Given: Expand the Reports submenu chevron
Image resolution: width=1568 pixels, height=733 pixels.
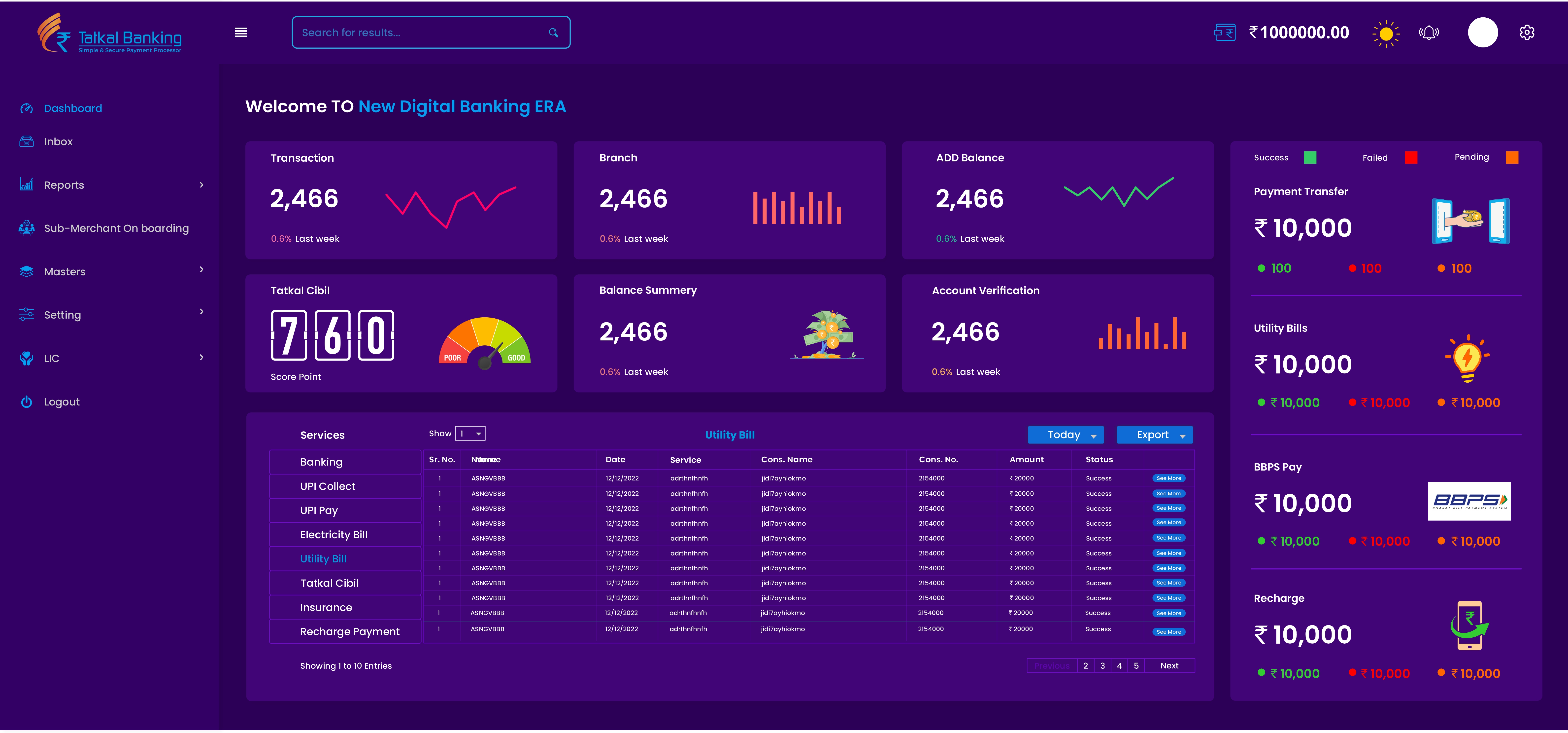Looking at the screenshot, I should click(x=201, y=185).
